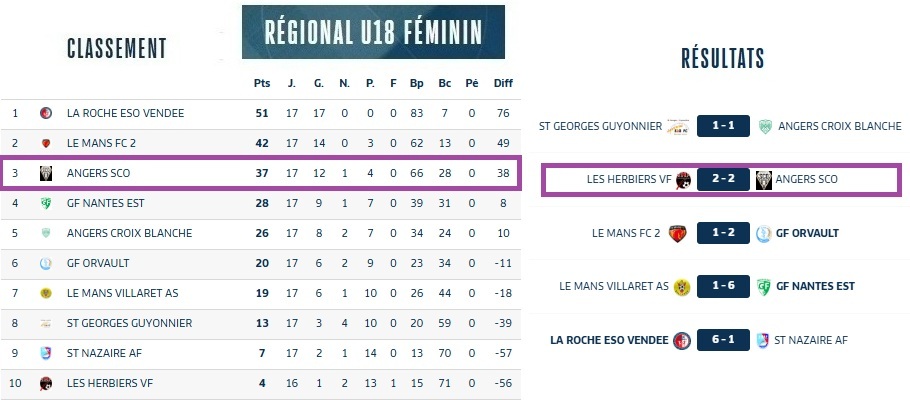
Task: Click Les Herbiers VF crest in results
Action: click(x=684, y=180)
